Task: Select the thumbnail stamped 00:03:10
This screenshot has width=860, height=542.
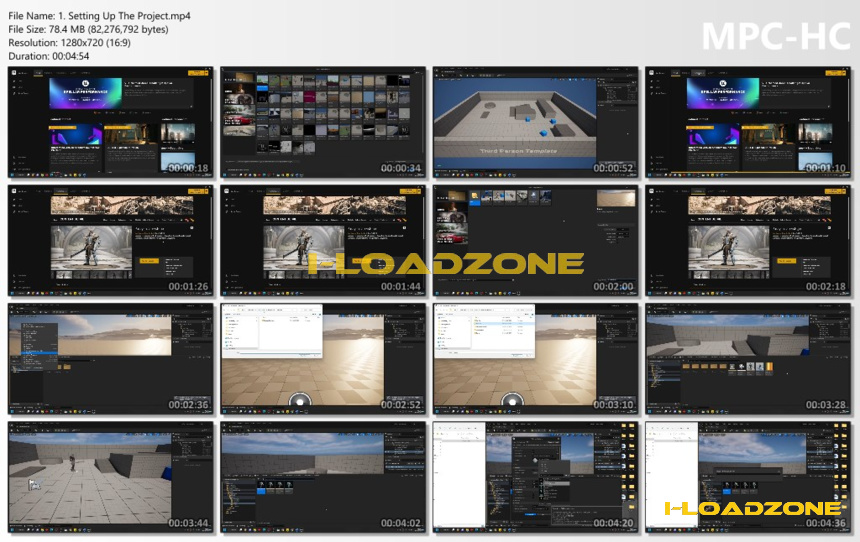Action: click(x=535, y=359)
